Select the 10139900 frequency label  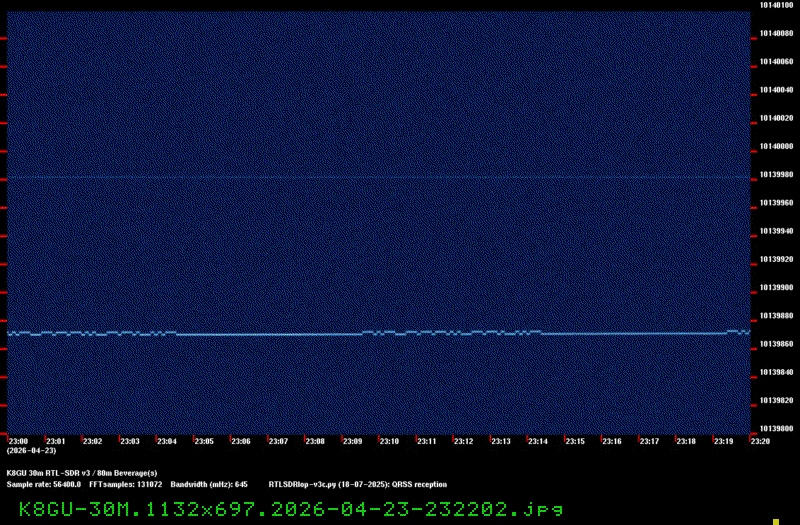point(777,288)
